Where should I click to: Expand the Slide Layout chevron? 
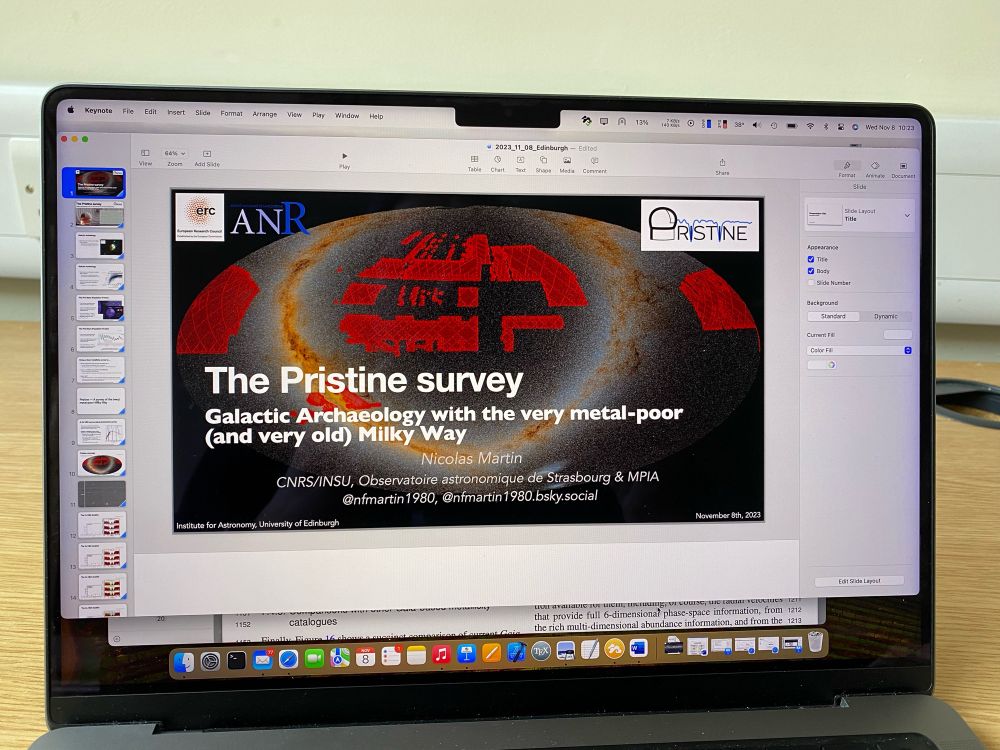[907, 216]
